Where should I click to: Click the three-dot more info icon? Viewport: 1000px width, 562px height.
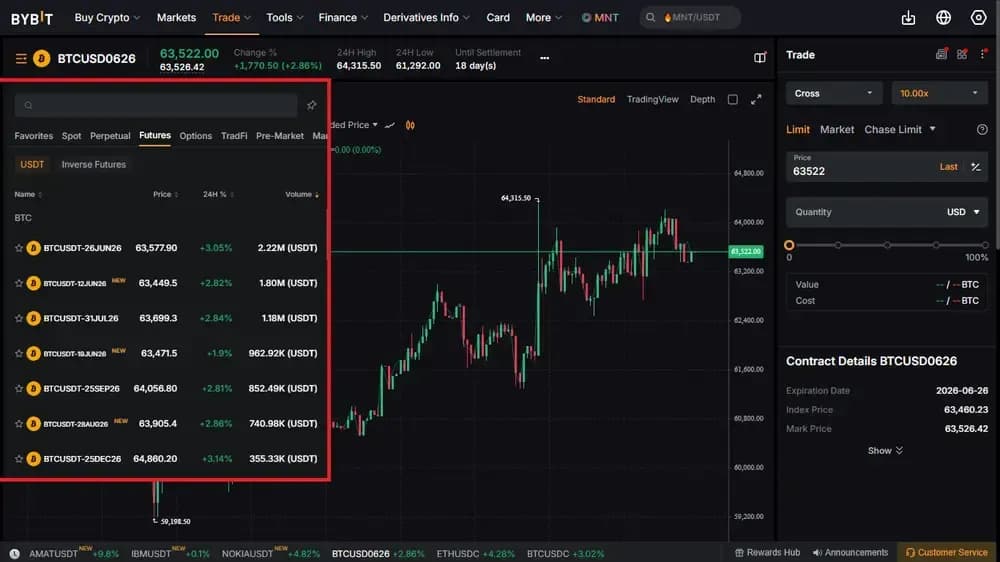(x=544, y=58)
